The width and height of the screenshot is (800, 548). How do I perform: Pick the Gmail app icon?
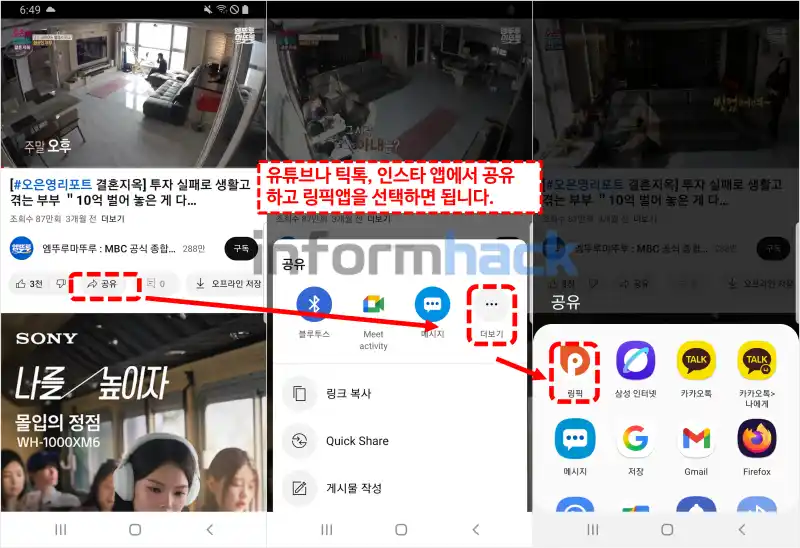pos(696,438)
